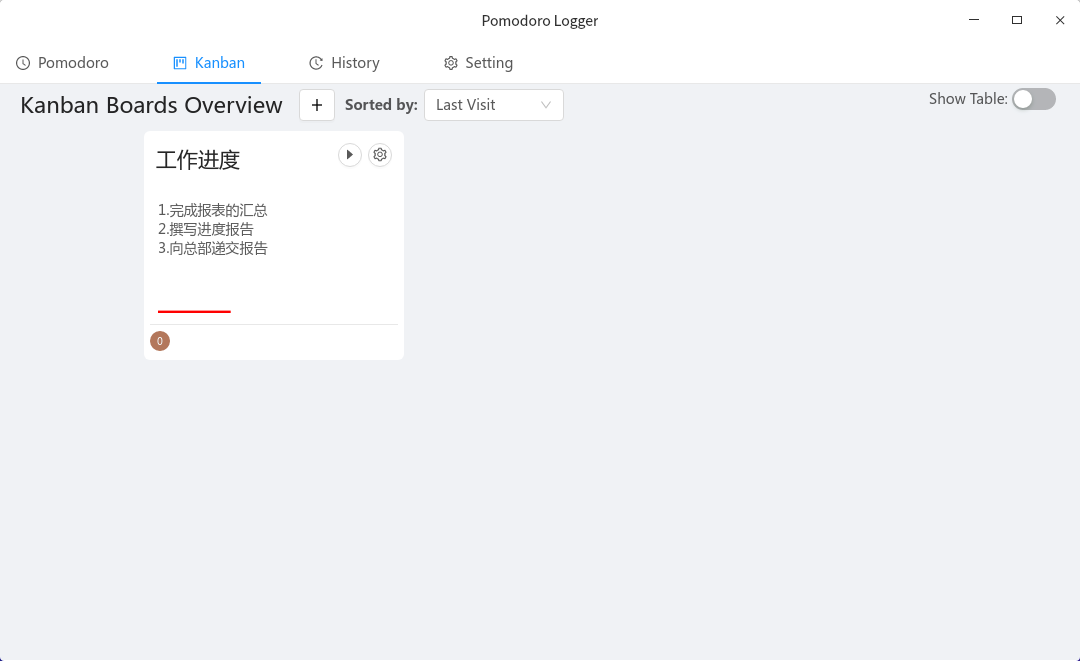This screenshot has height=661, width=1080.
Task: Expand the sort options using the chevron arrow
Action: coord(546,105)
